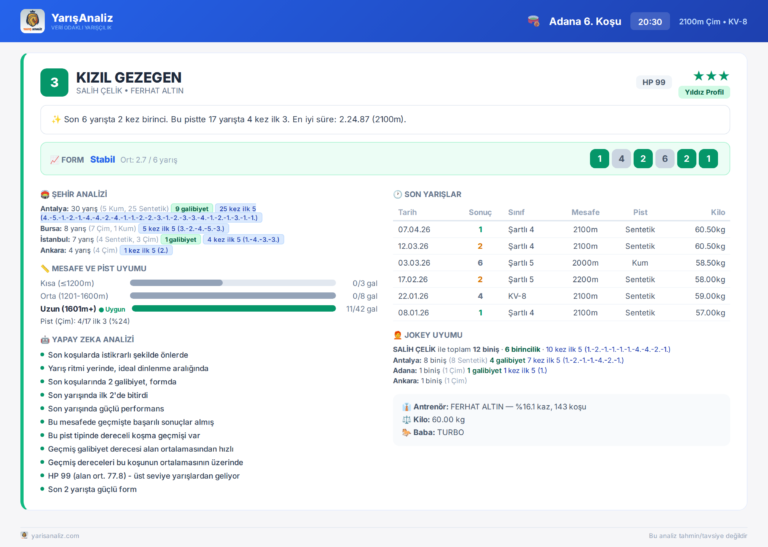Click Pist (Çim): 4/17 ilk 3 text

click(85, 322)
